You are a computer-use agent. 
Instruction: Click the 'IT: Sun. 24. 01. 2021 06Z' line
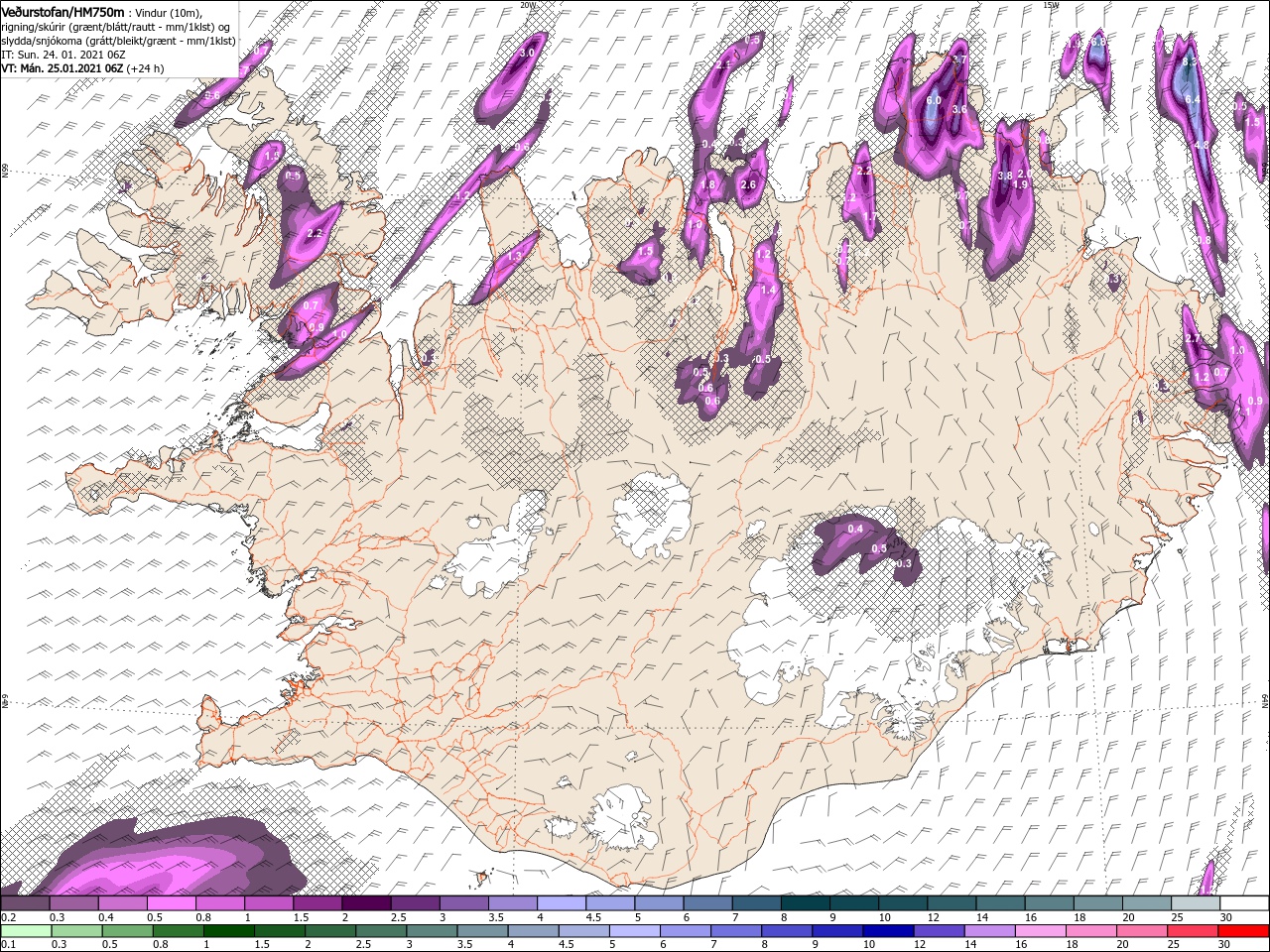pyautogui.click(x=63, y=55)
